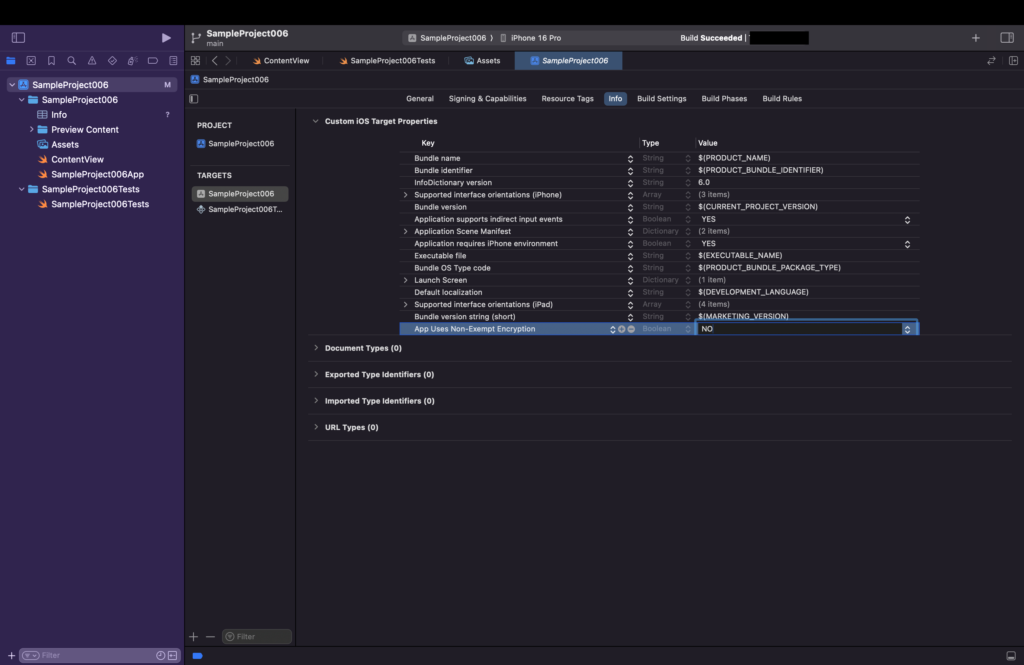Expand the Preview Content folder
Viewport: 1024px width, 665px height.
[31, 129]
